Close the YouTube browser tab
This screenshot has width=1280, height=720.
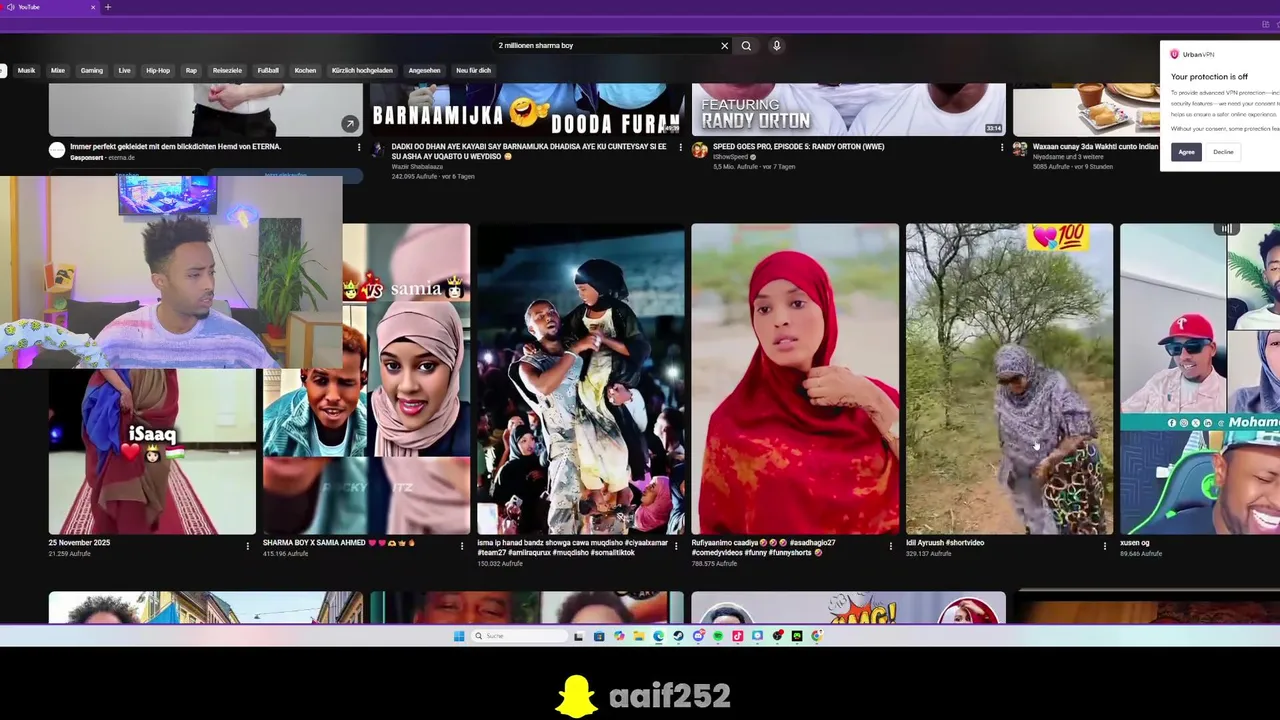pos(93,7)
